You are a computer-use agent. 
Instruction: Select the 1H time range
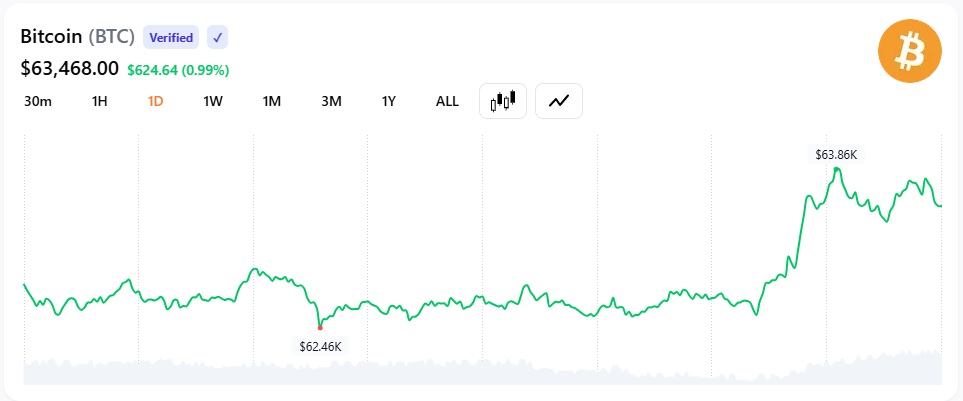pos(99,101)
